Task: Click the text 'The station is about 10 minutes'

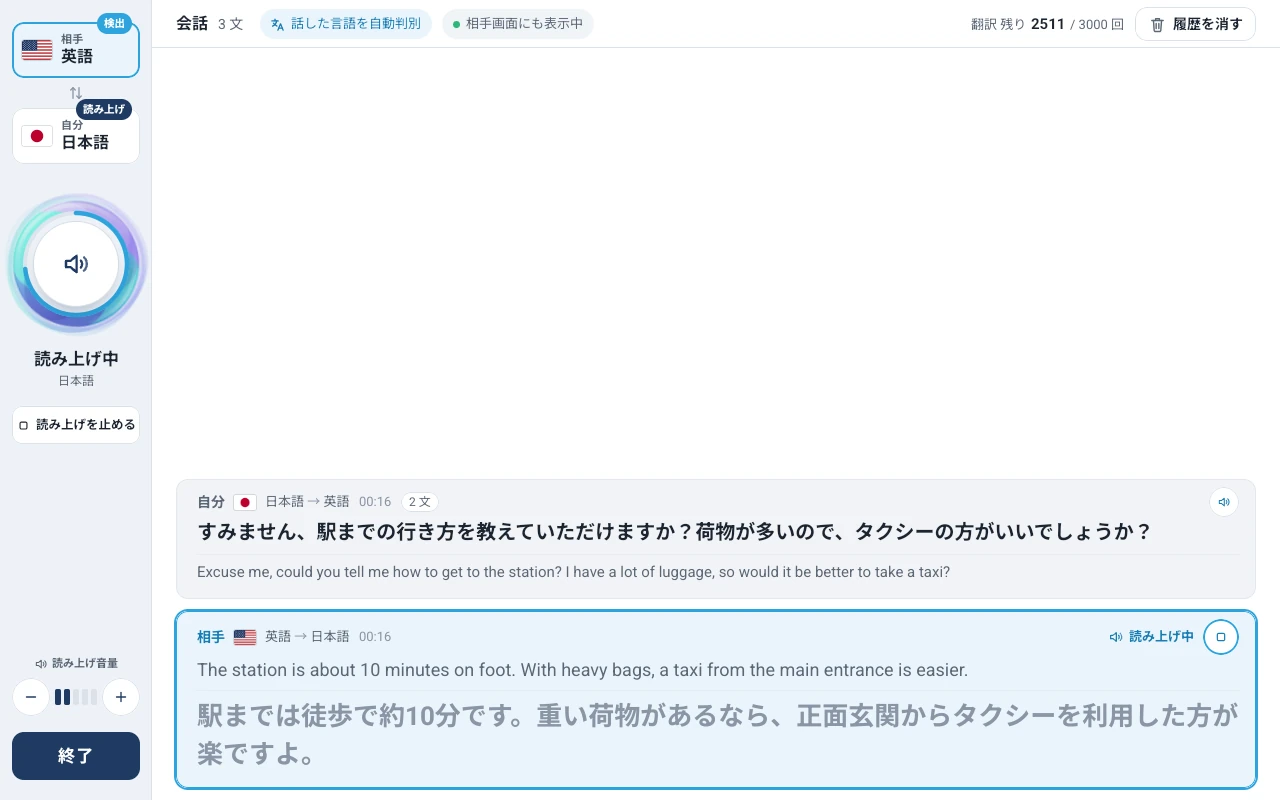Action: click(582, 670)
